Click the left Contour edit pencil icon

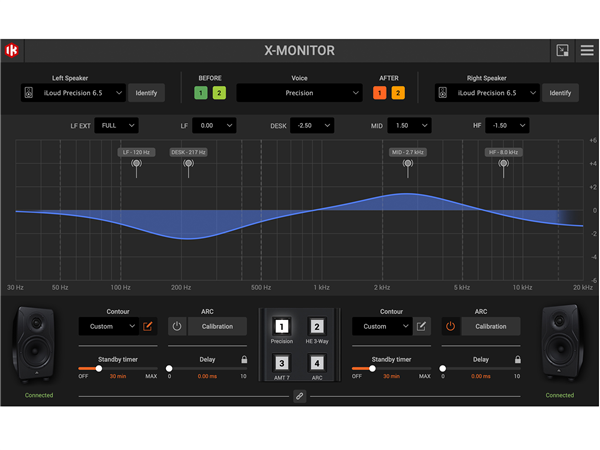(x=148, y=326)
